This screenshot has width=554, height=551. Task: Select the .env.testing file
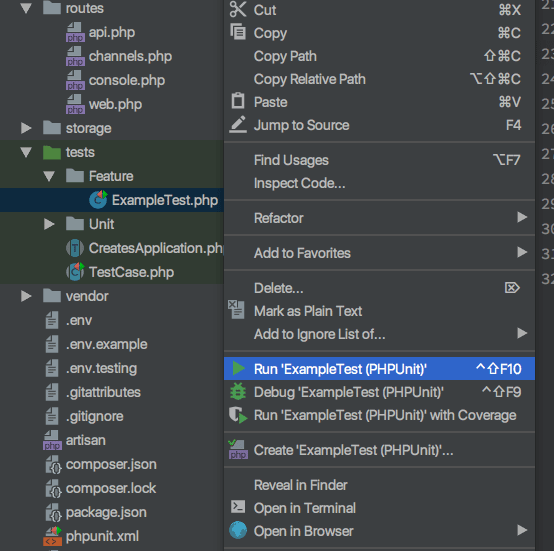(101, 368)
